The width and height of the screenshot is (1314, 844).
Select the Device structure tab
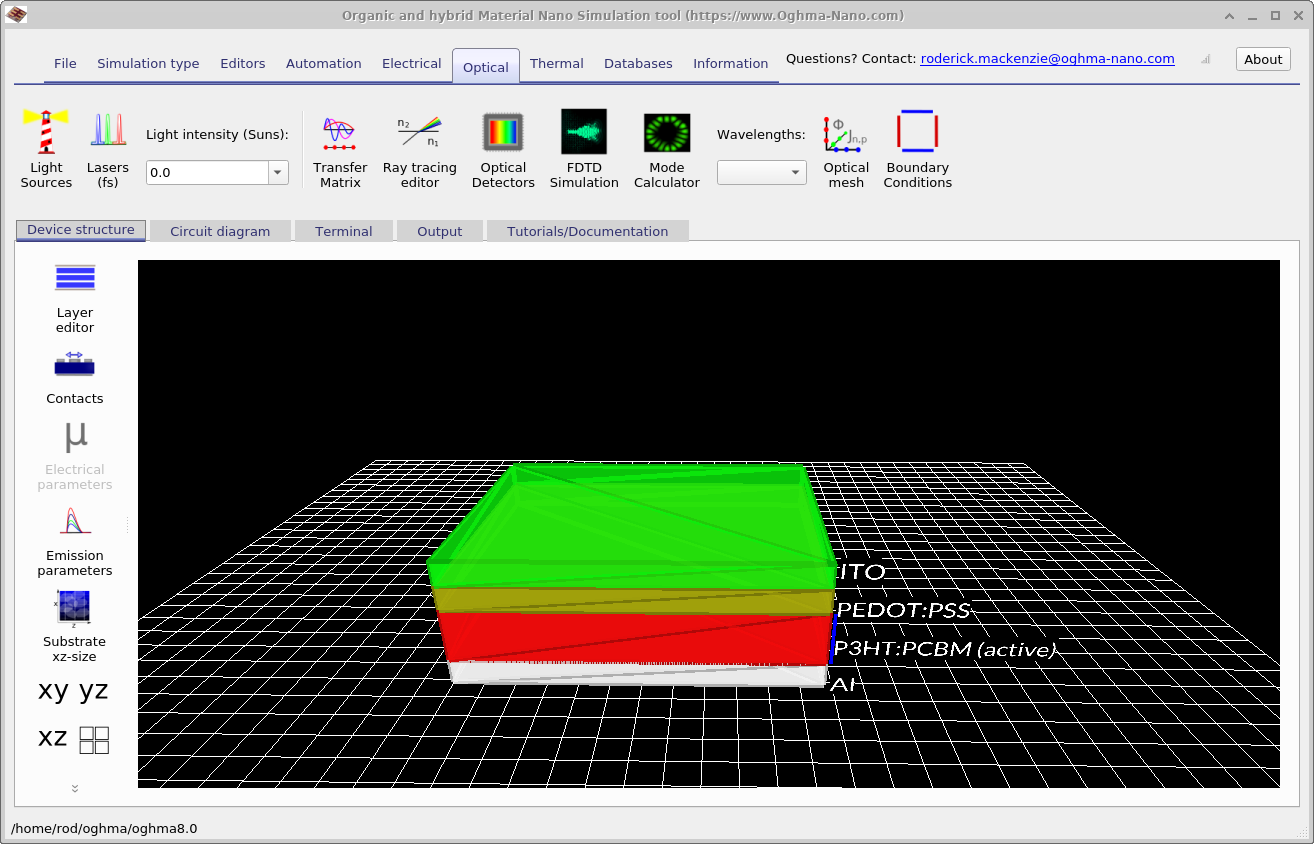point(81,230)
